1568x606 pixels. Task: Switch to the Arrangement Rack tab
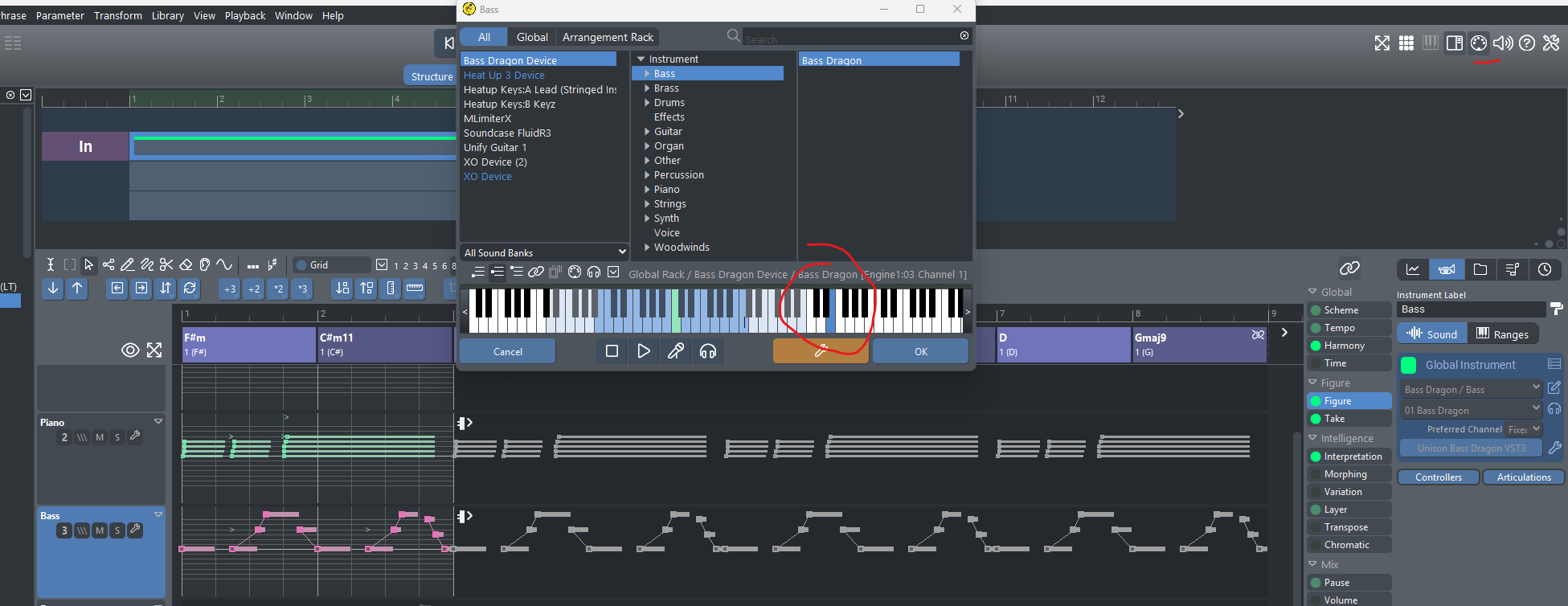[608, 37]
